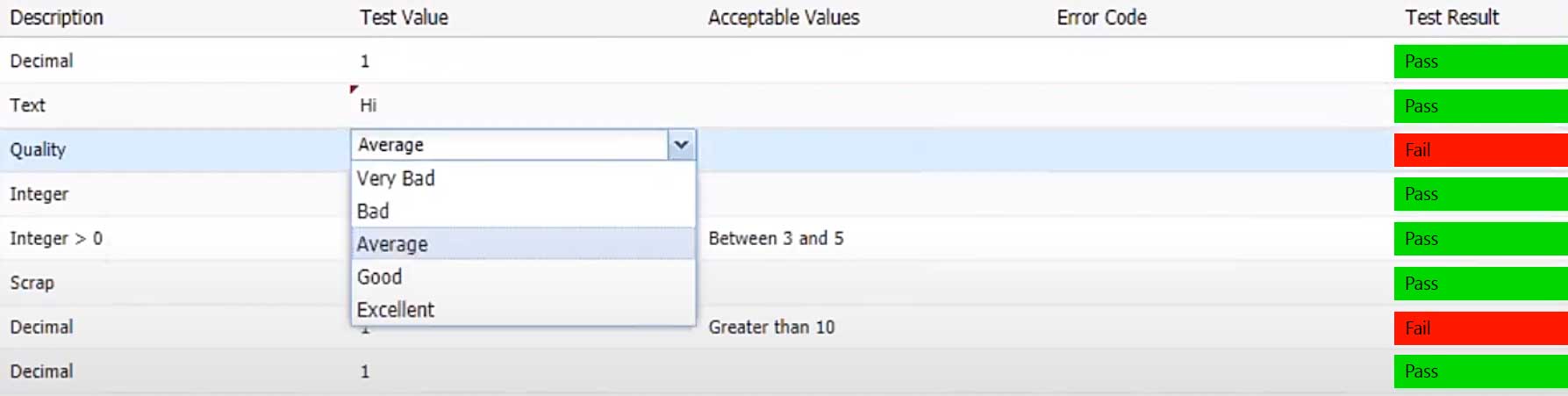Click the Acceptable Values column header
The width and height of the screenshot is (1568, 396).
tap(784, 18)
